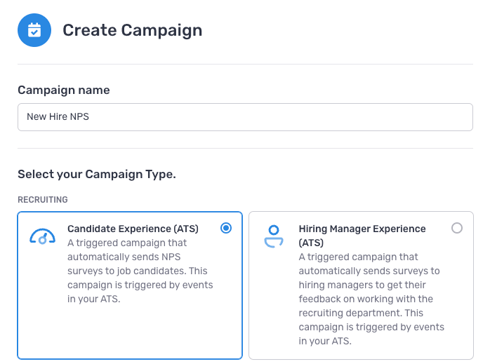Click the Candidate Experience card description text
This screenshot has width=490, height=364.
(140, 271)
